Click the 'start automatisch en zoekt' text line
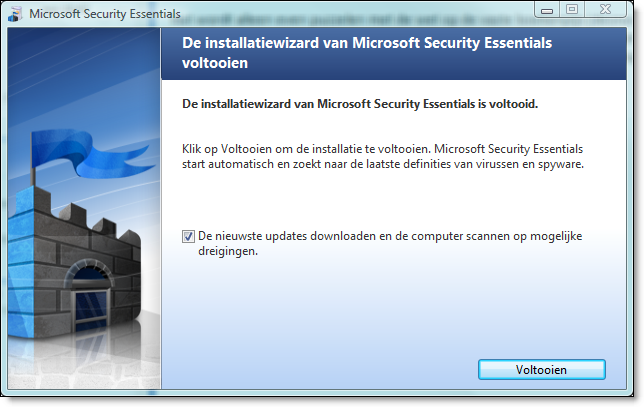Screen dimensions: 644x407 click(383, 164)
